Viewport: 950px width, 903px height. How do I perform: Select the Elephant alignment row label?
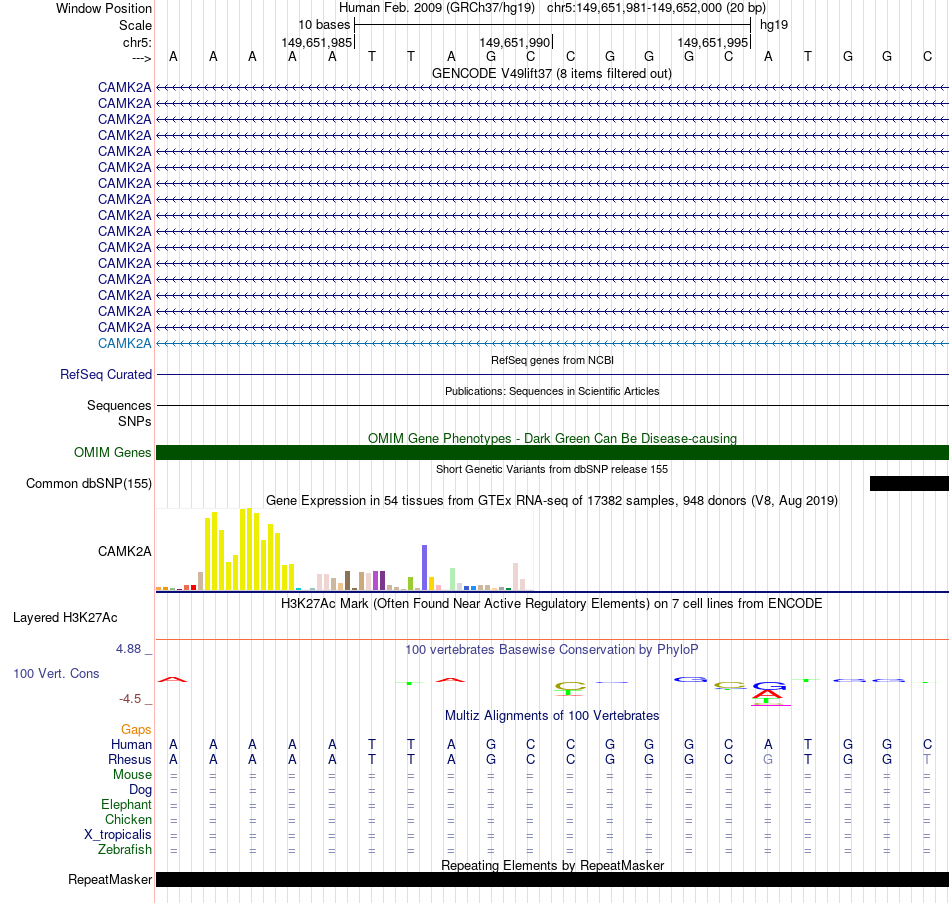[127, 804]
